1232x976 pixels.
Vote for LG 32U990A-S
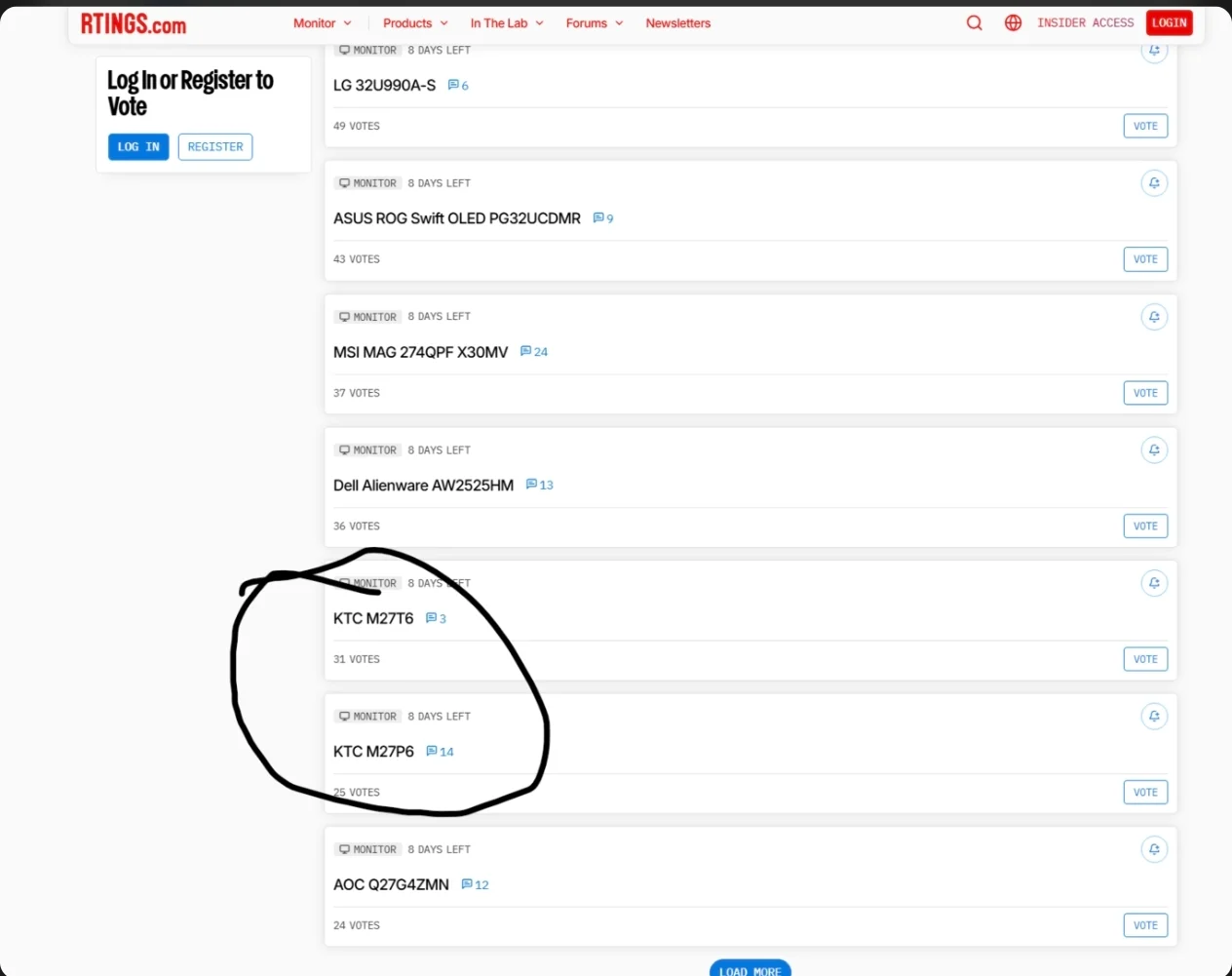(x=1145, y=126)
